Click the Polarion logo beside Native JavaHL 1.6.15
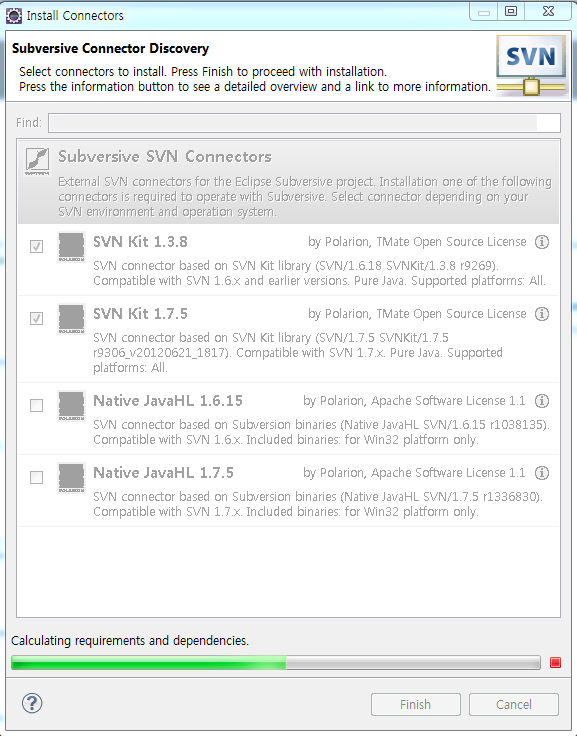 pyautogui.click(x=71, y=406)
